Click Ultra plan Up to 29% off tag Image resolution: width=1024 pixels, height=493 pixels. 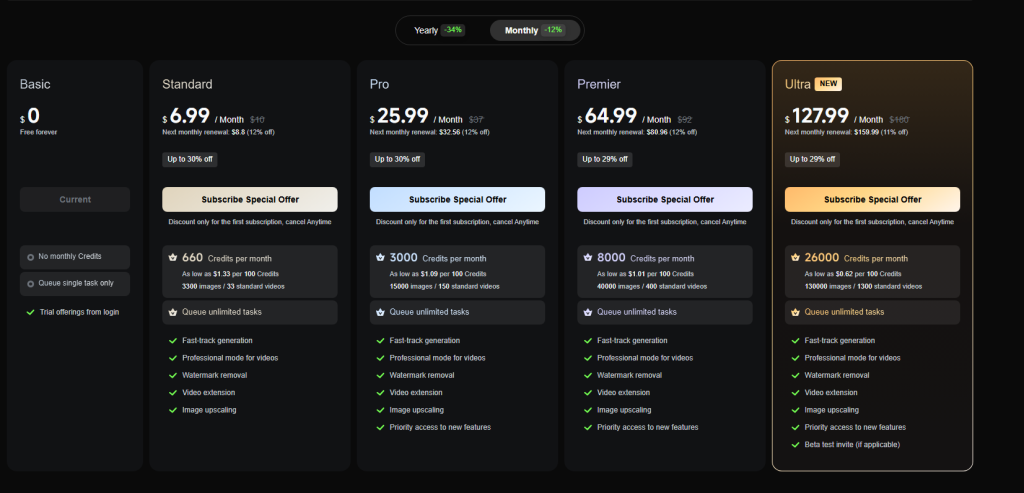coord(813,159)
